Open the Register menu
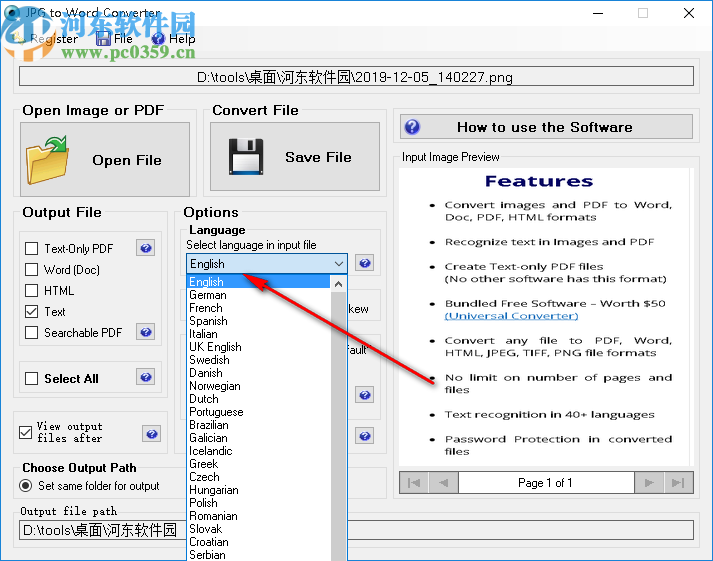 pyautogui.click(x=45, y=39)
